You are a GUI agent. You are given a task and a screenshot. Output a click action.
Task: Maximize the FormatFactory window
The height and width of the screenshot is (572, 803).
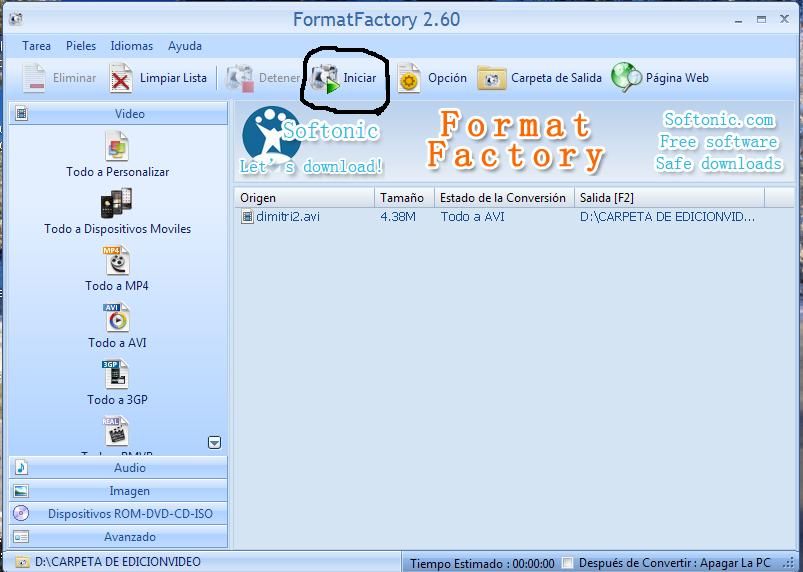tap(762, 19)
